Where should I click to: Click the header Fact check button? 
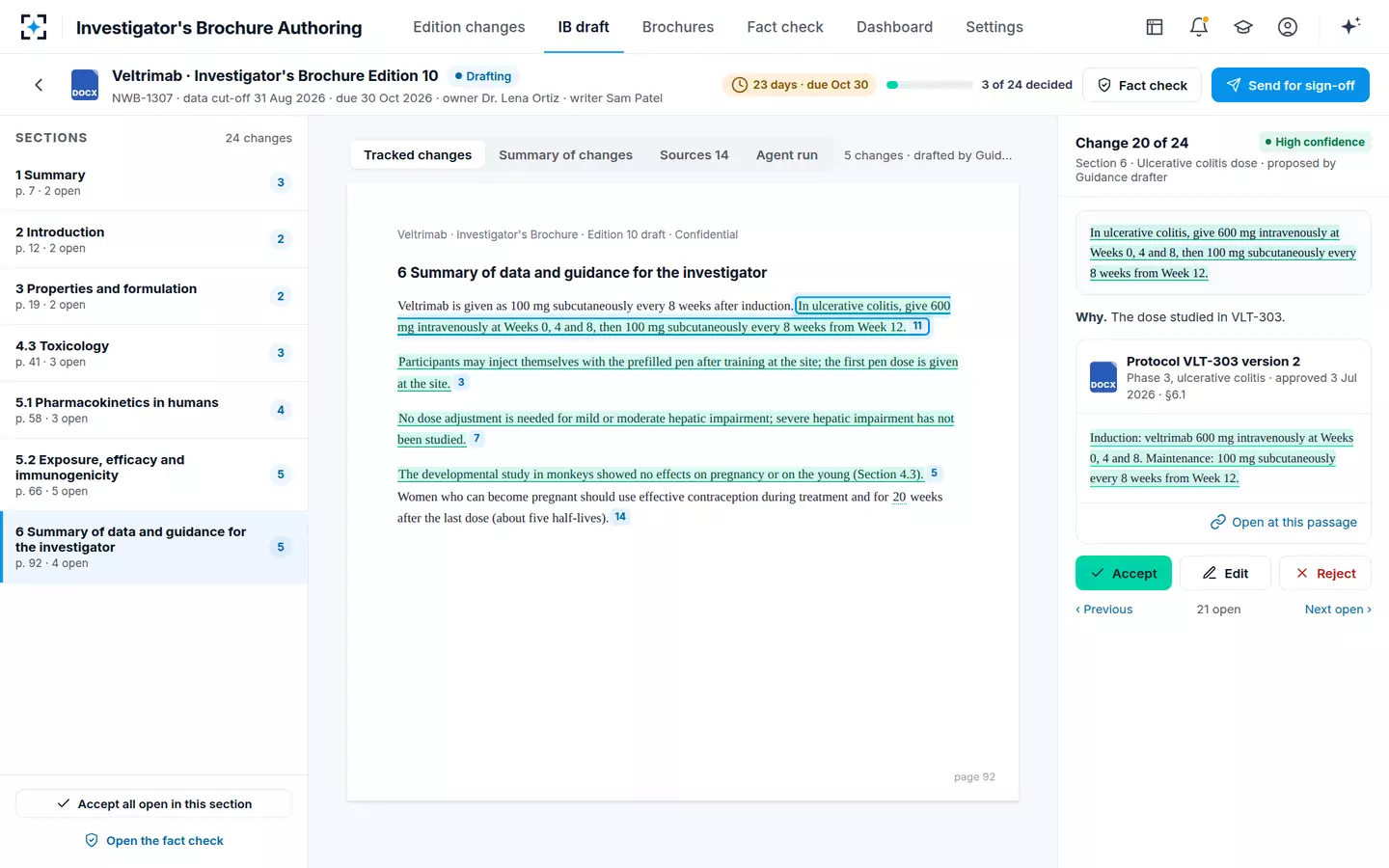1142,85
